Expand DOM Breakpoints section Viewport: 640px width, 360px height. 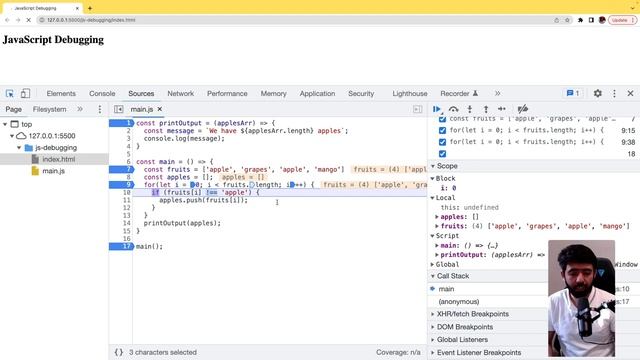tap(433, 327)
